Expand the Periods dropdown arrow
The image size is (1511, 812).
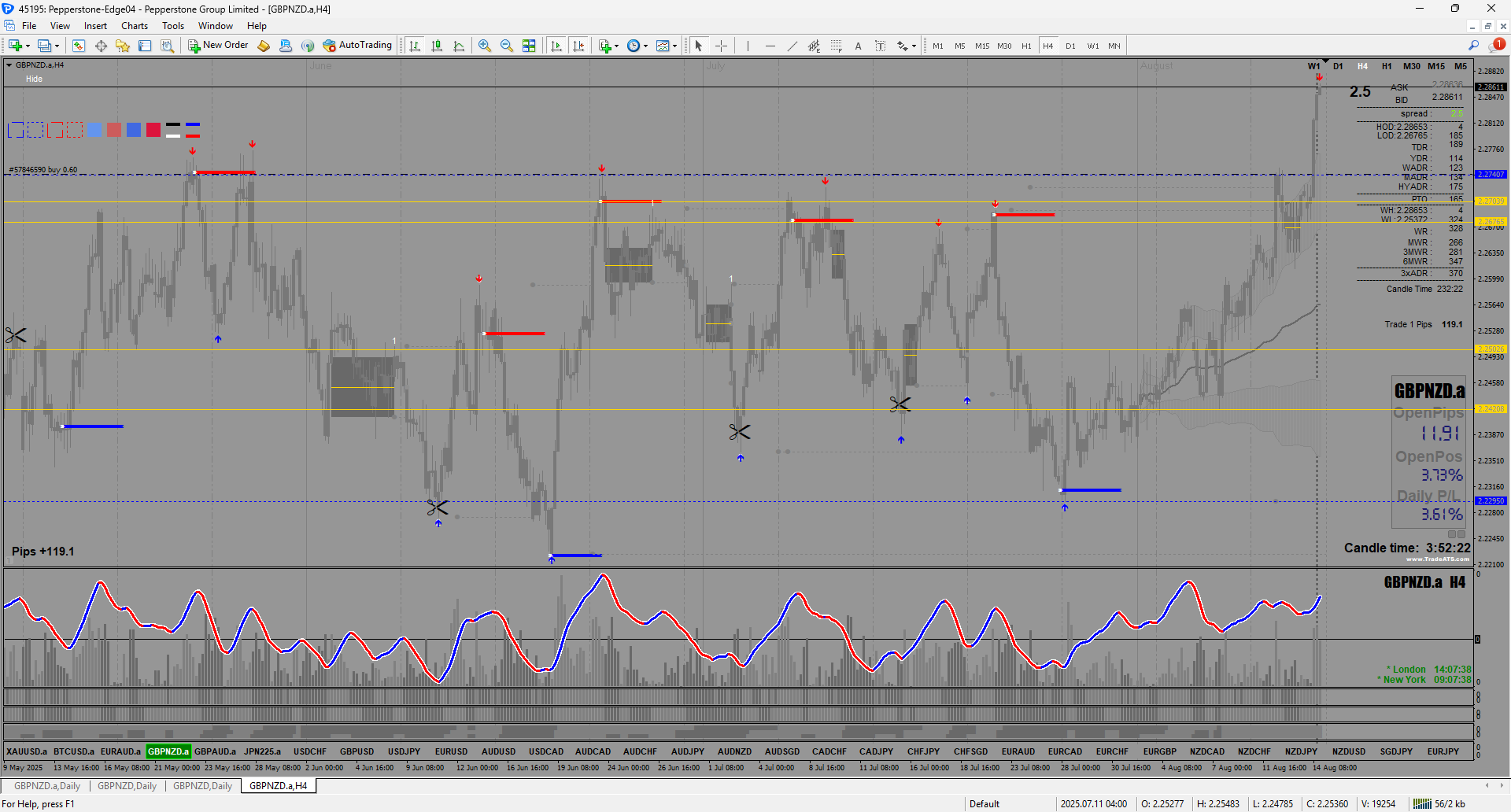[x=645, y=46]
